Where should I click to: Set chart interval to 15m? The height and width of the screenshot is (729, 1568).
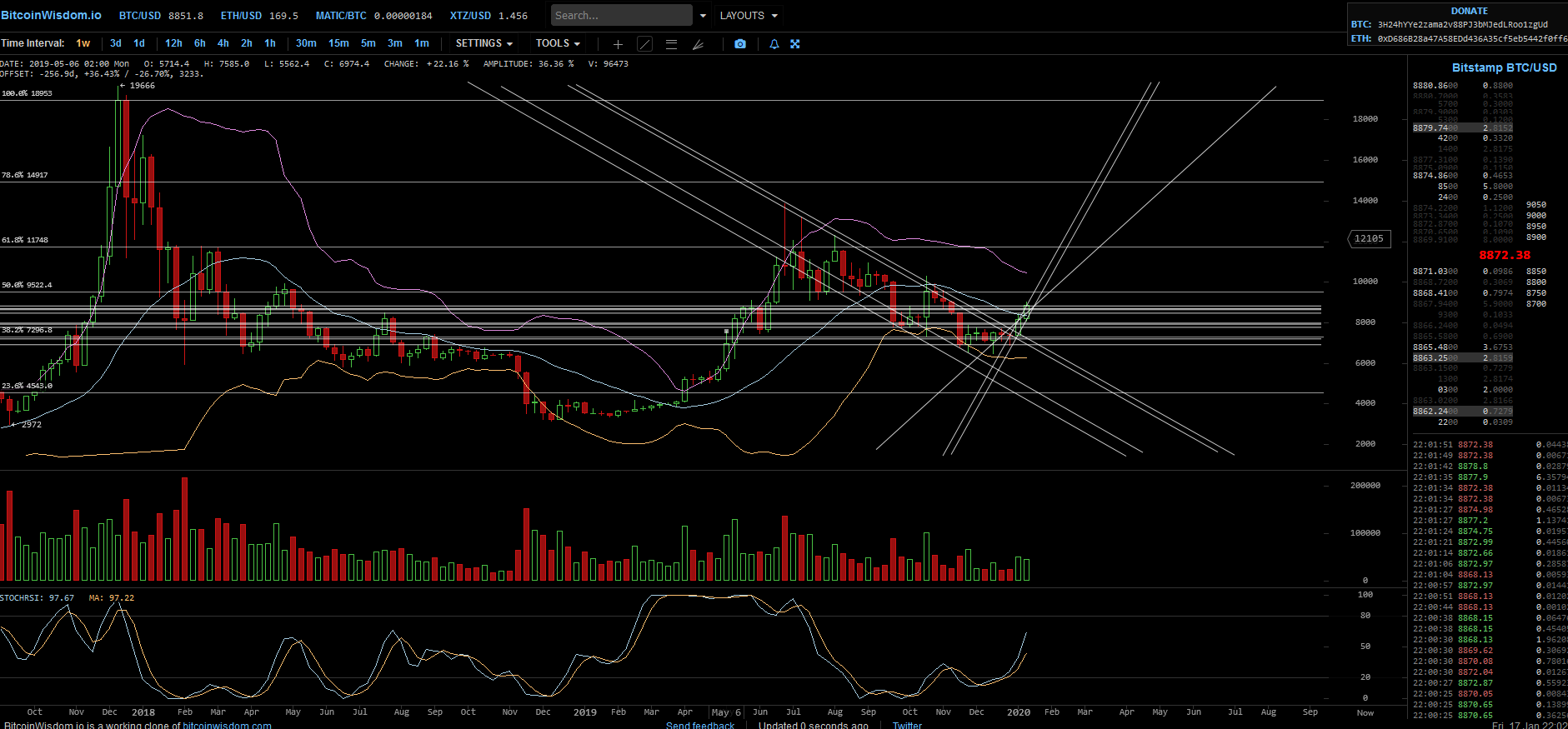(338, 43)
